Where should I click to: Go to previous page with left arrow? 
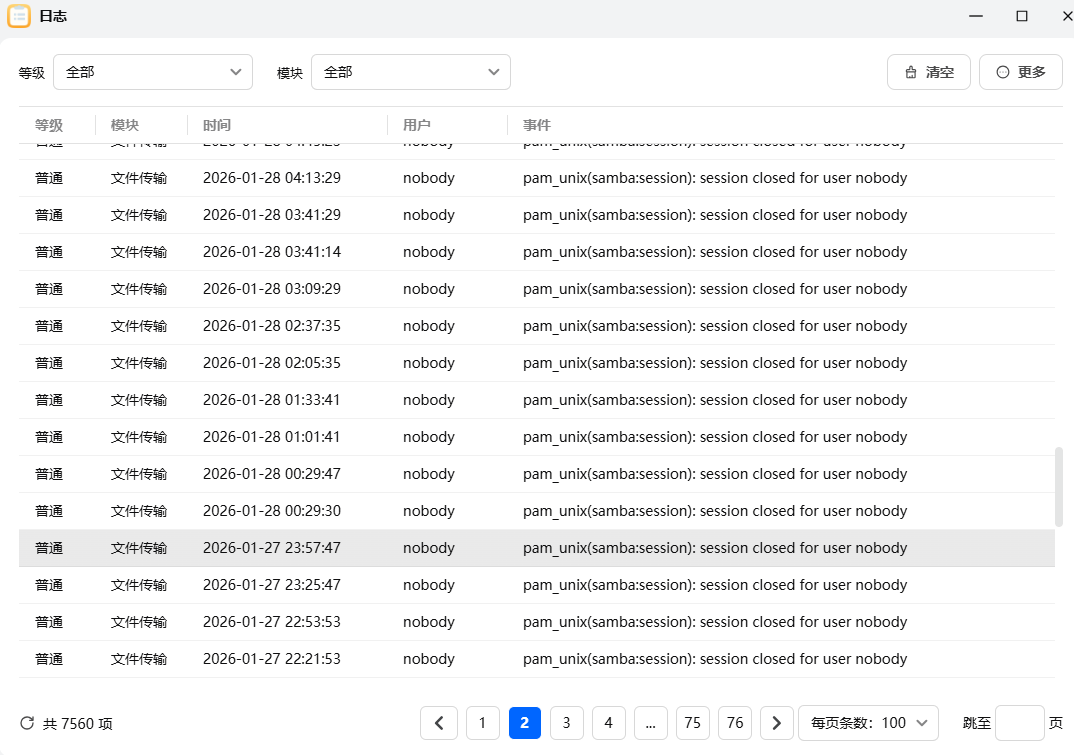tap(439, 723)
